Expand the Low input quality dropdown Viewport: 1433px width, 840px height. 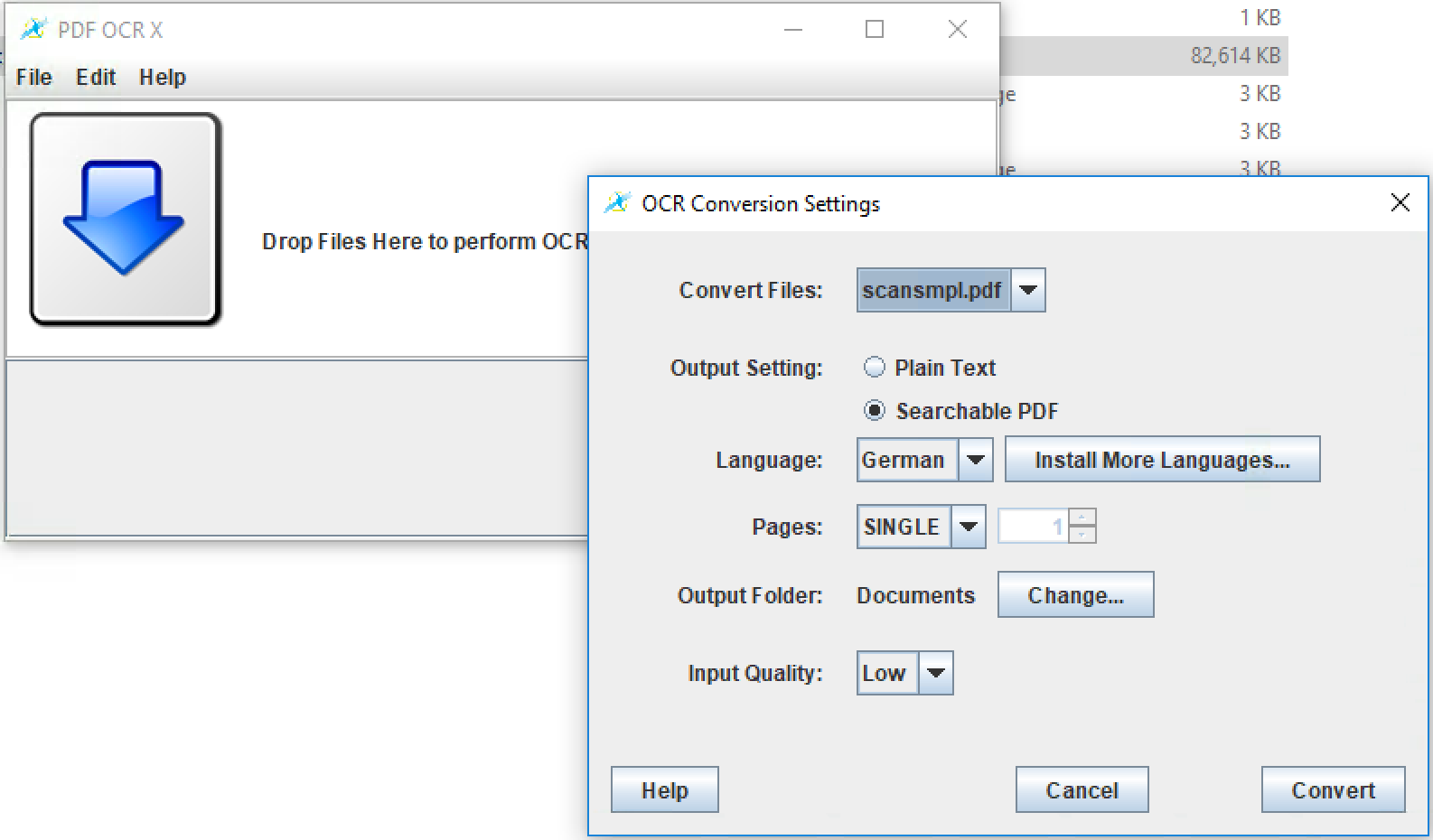[x=935, y=673]
